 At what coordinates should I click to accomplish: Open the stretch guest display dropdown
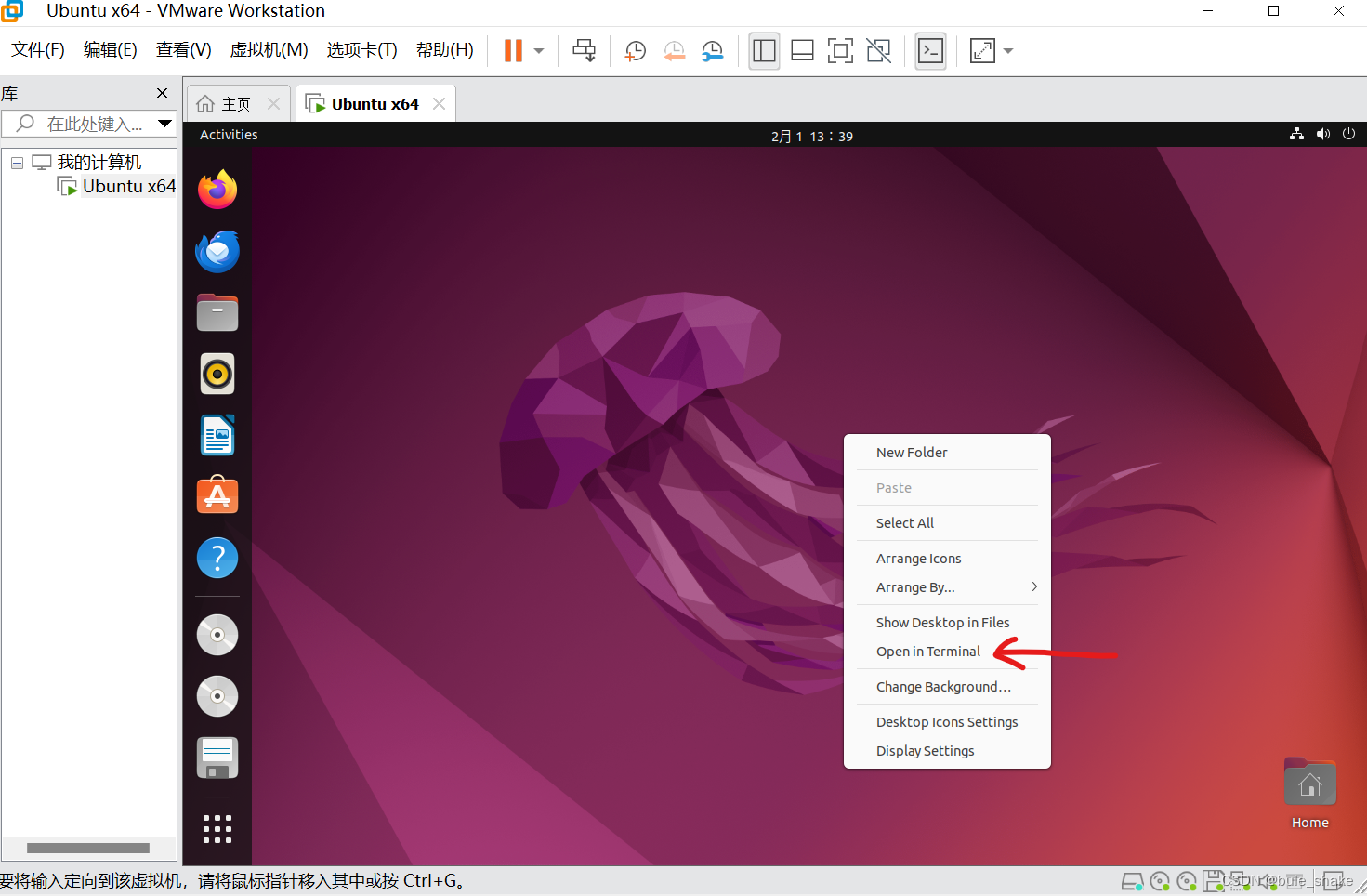[x=1008, y=51]
